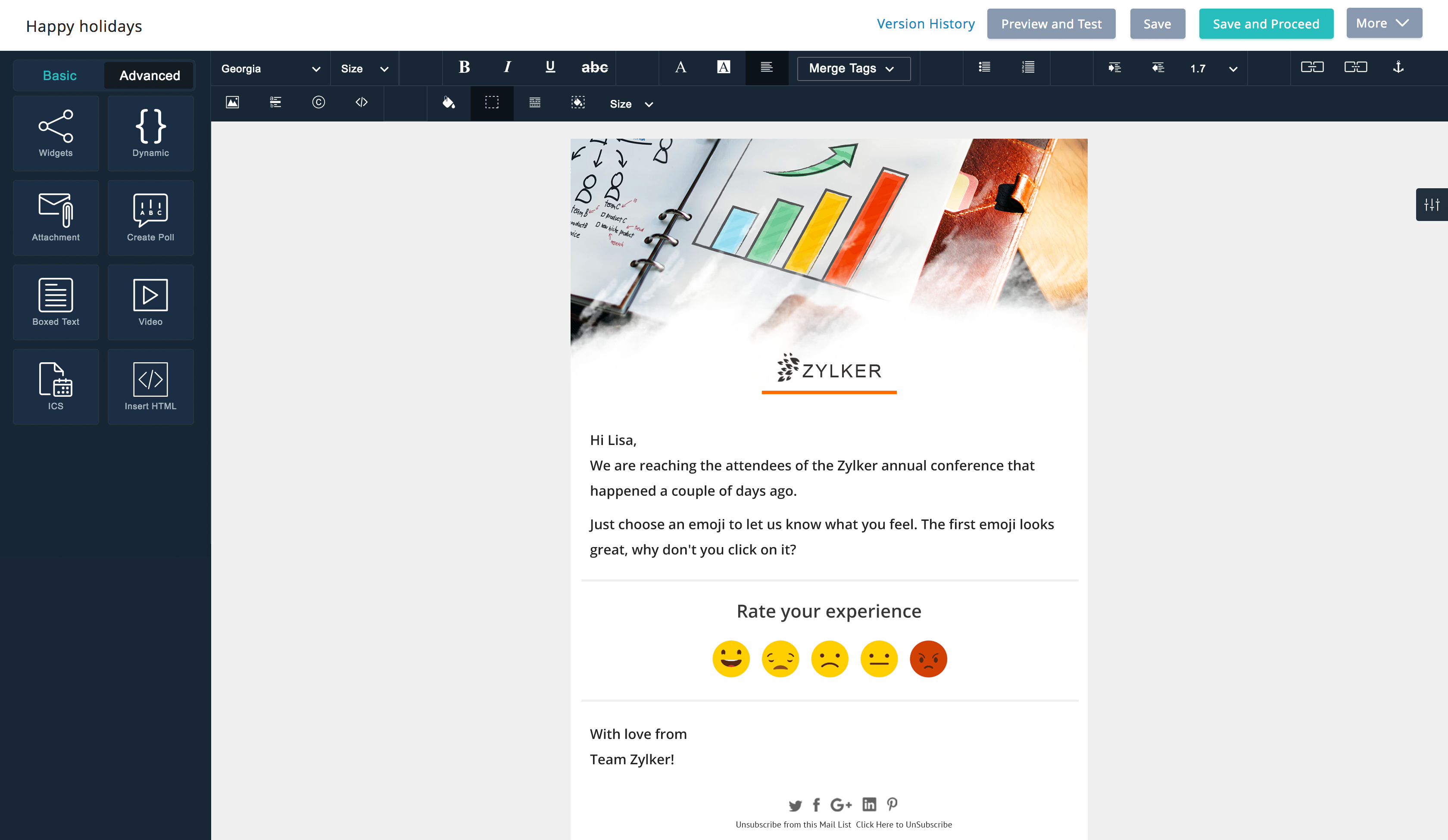Open the settings sliders side panel
Screen dimensions: 1448x840
click(1431, 205)
